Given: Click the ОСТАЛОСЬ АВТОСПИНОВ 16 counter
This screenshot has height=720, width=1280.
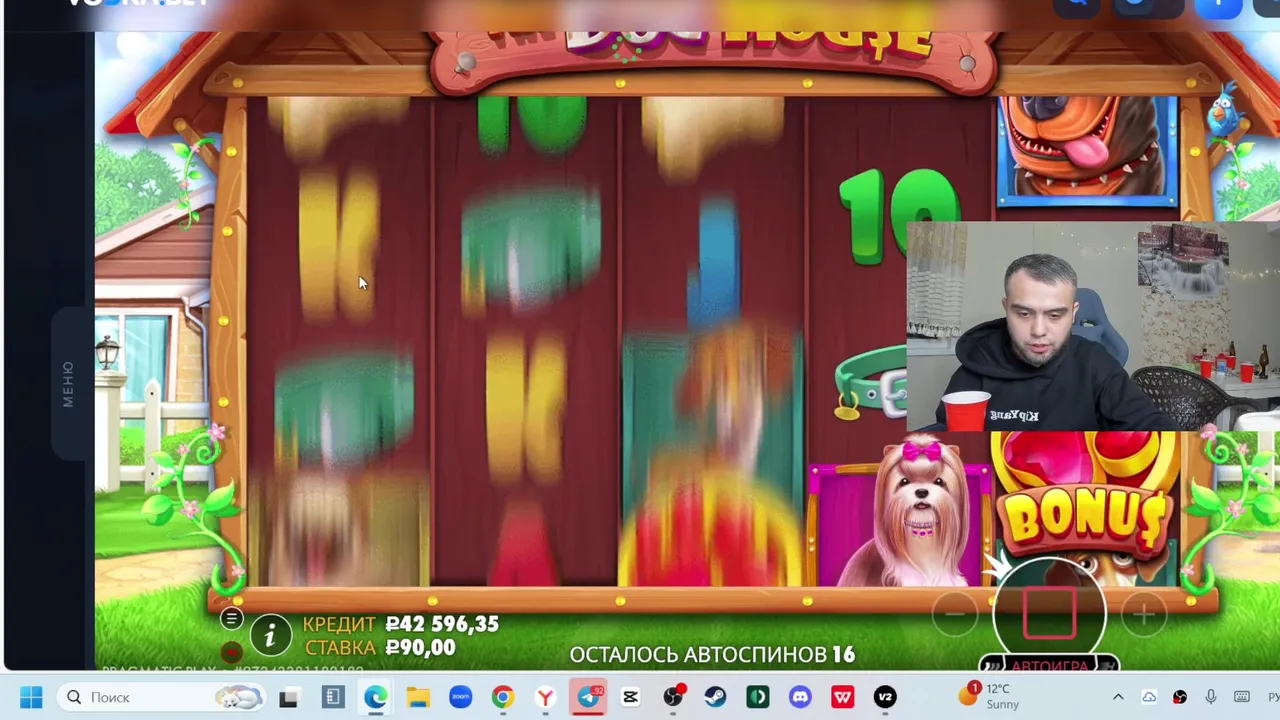Looking at the screenshot, I should 712,655.
